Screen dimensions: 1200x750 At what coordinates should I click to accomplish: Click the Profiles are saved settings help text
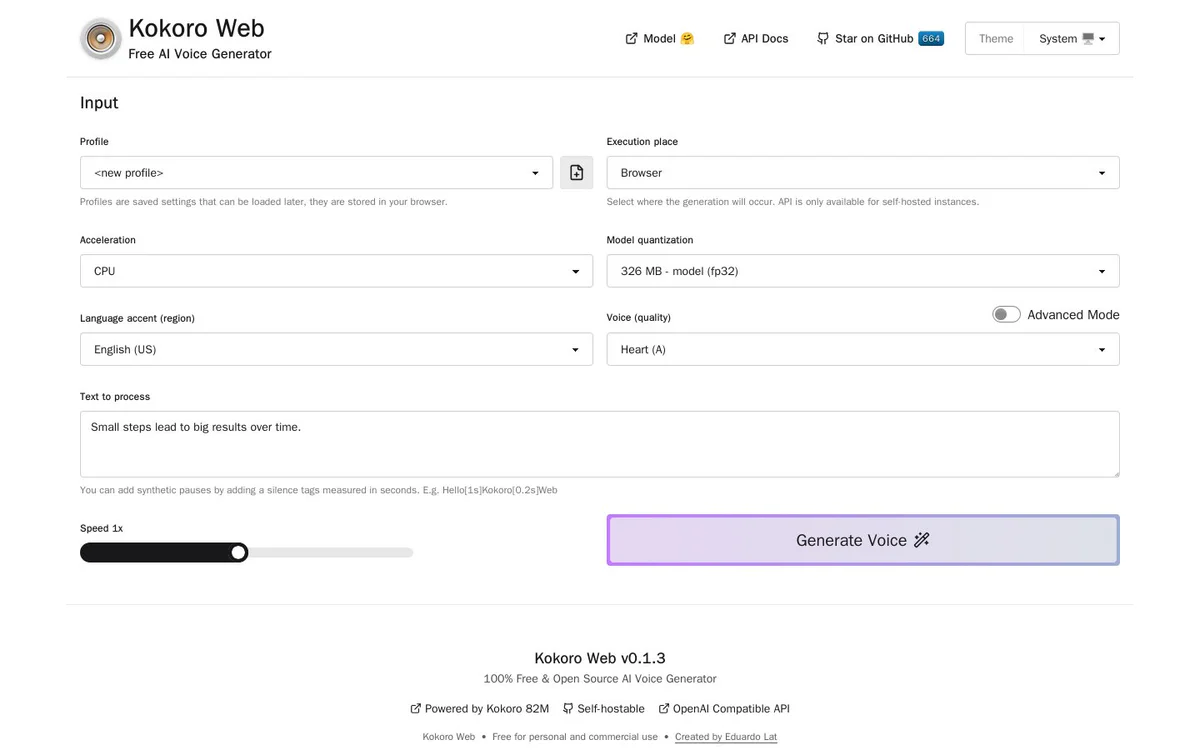(x=264, y=201)
